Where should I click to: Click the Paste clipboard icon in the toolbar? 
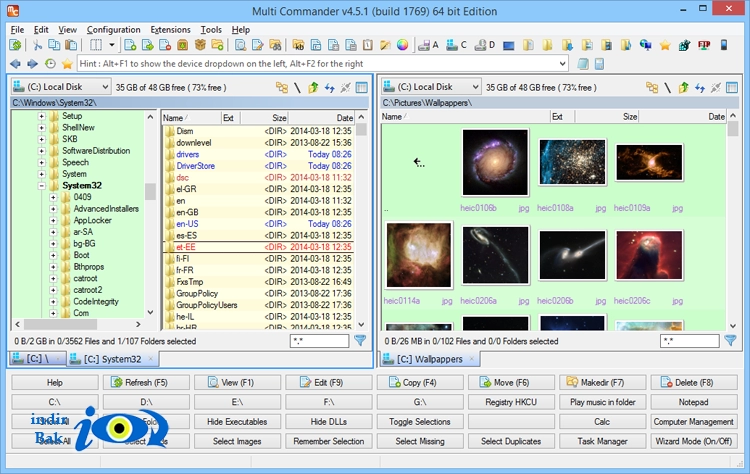click(x=71, y=45)
